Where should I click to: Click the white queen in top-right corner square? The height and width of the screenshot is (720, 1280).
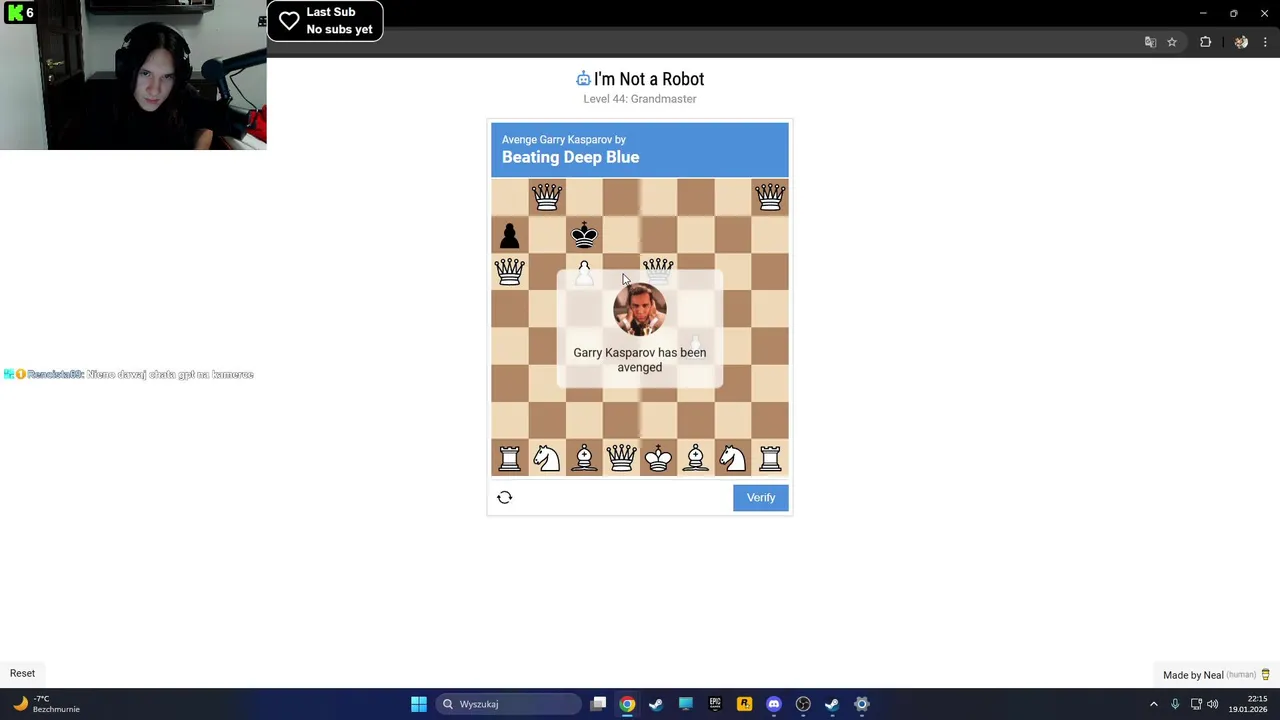770,197
